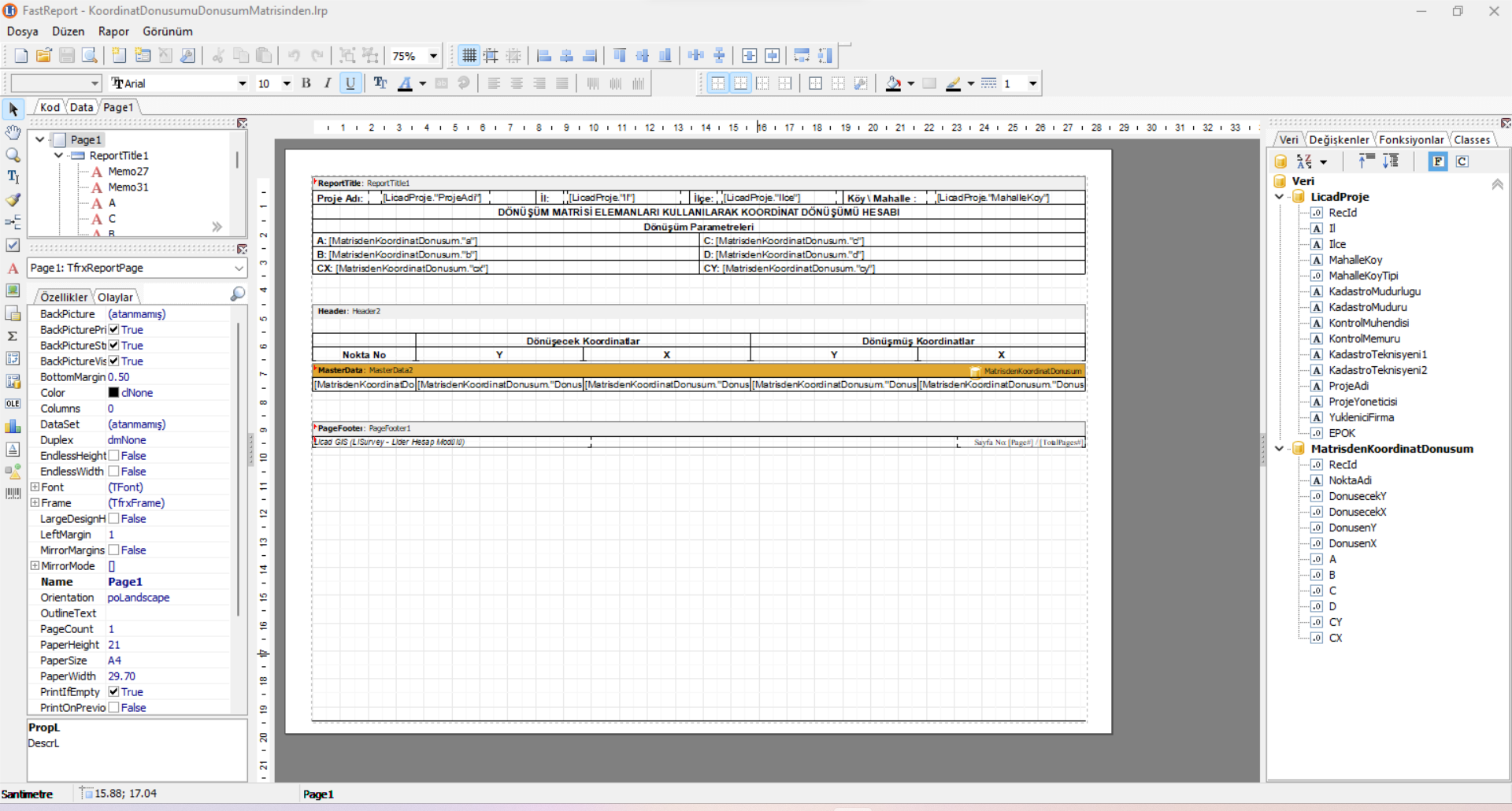Insert a Barcode object

tap(13, 494)
